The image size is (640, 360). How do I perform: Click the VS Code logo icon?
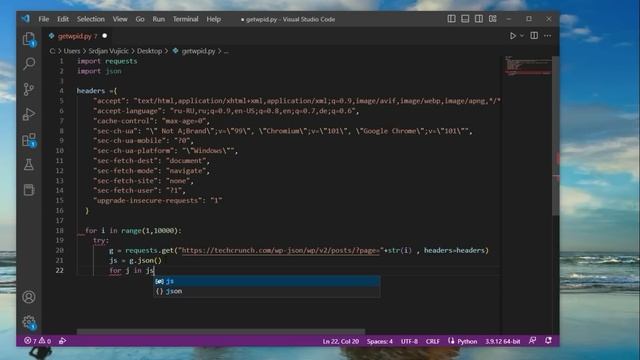pos(26,19)
